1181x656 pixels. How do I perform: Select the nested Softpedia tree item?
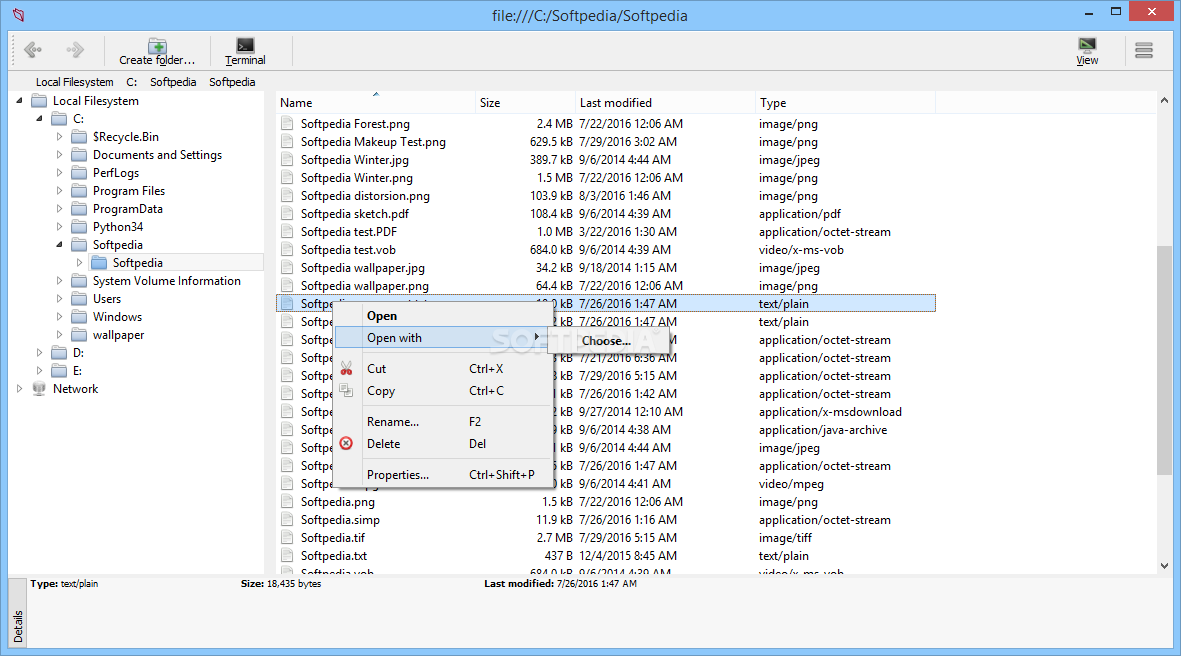pos(138,263)
